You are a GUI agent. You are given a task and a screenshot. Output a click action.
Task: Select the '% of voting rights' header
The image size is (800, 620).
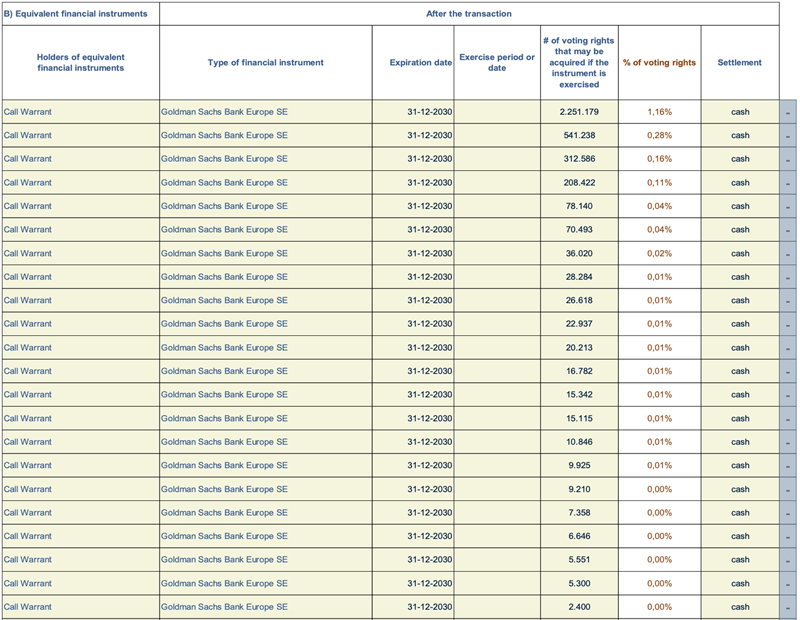pyautogui.click(x=659, y=62)
